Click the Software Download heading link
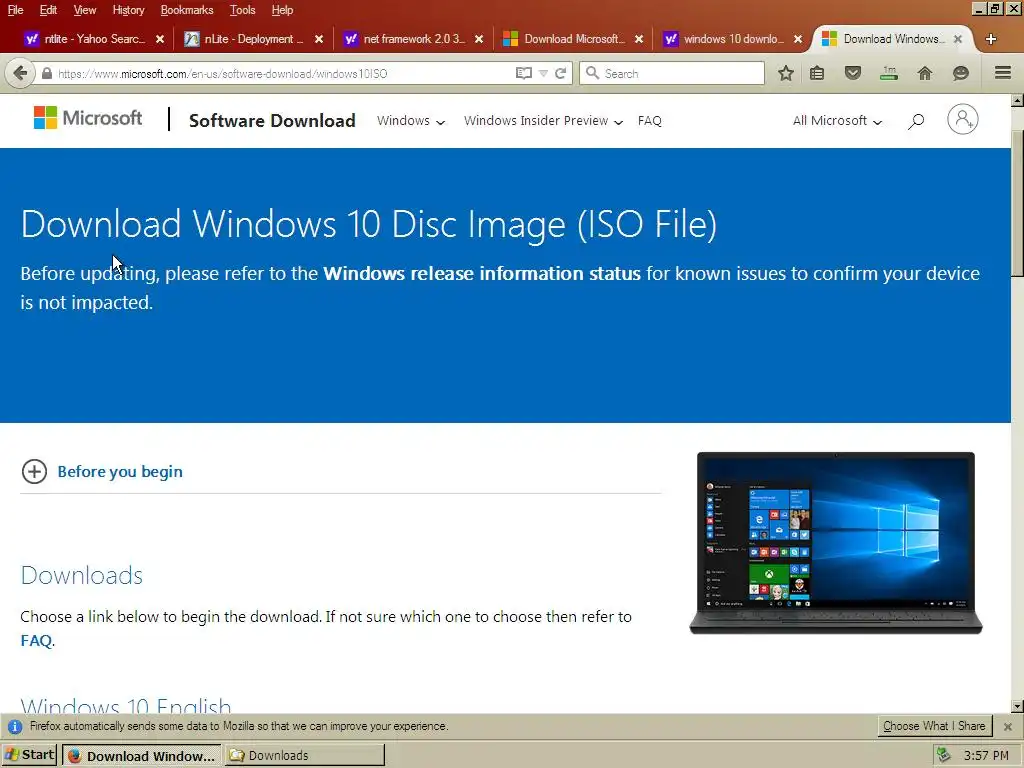Viewport: 1024px width, 768px height. click(272, 121)
